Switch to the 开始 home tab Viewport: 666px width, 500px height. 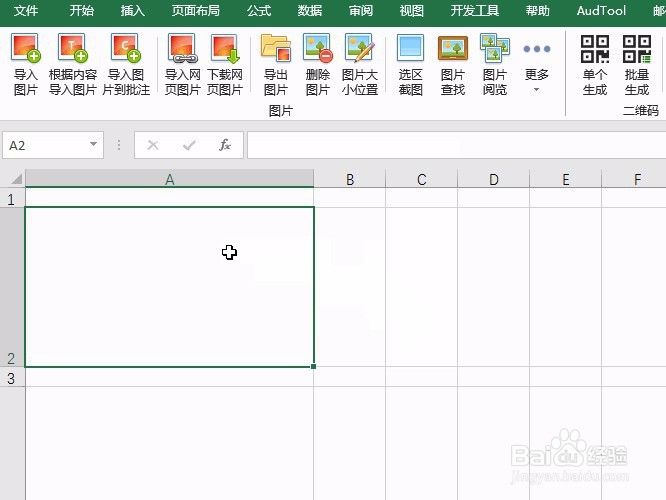(x=82, y=11)
